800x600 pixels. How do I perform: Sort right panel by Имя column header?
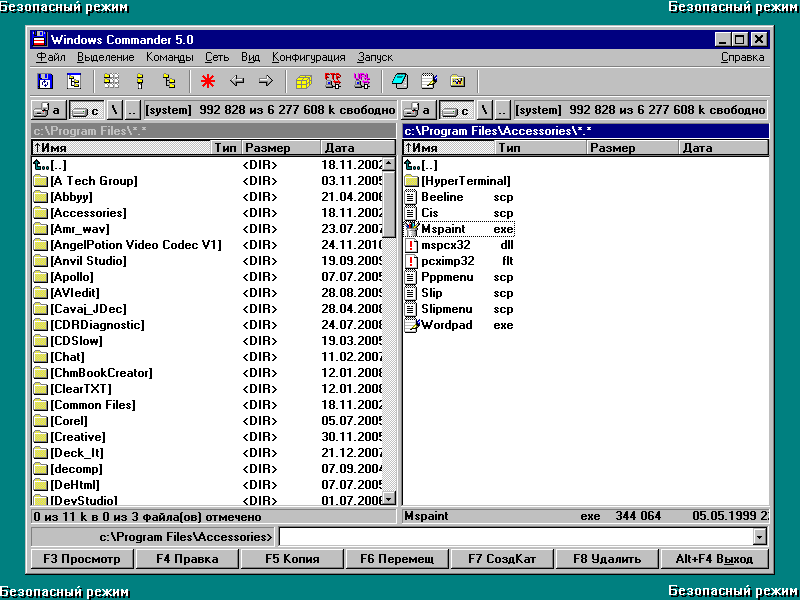click(449, 148)
